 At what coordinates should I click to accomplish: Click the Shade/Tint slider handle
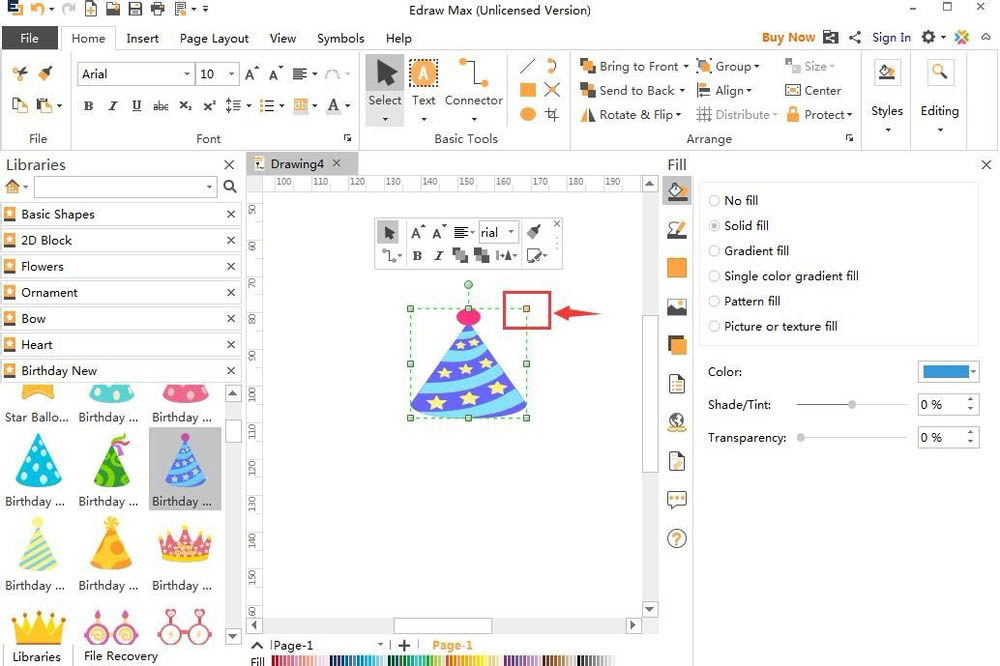[852, 405]
